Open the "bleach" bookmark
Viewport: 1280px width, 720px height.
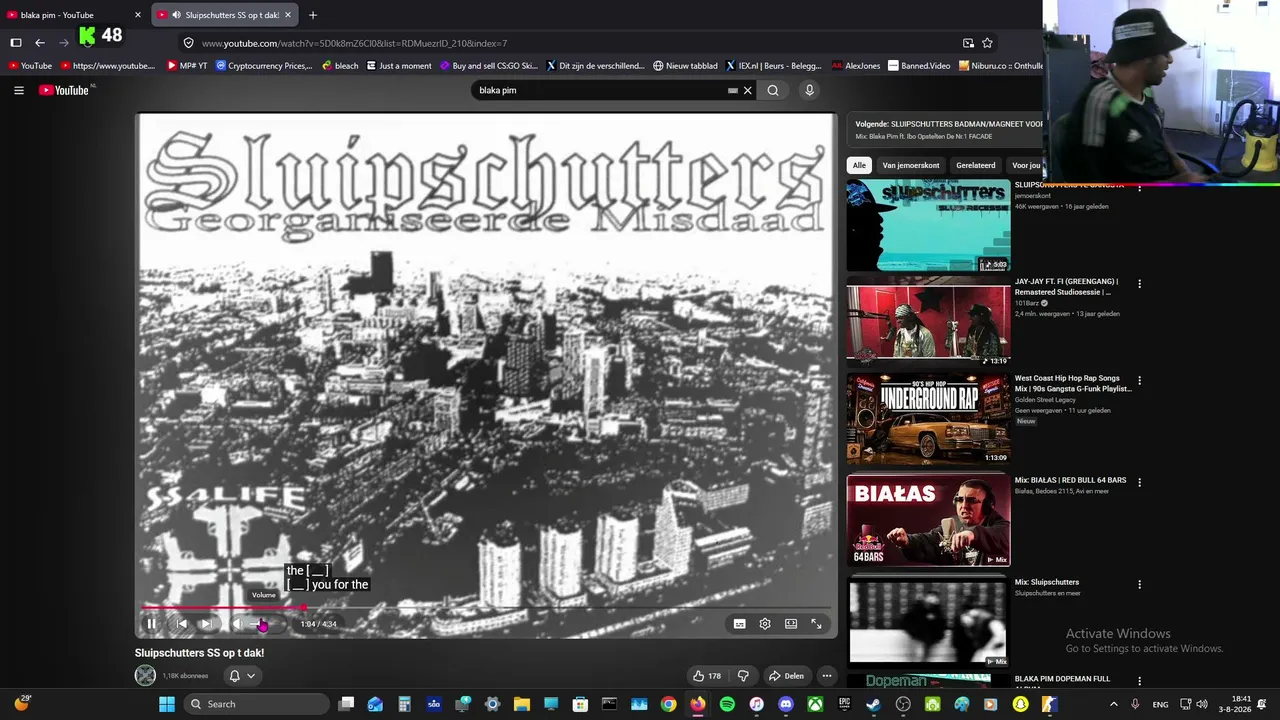(340, 66)
